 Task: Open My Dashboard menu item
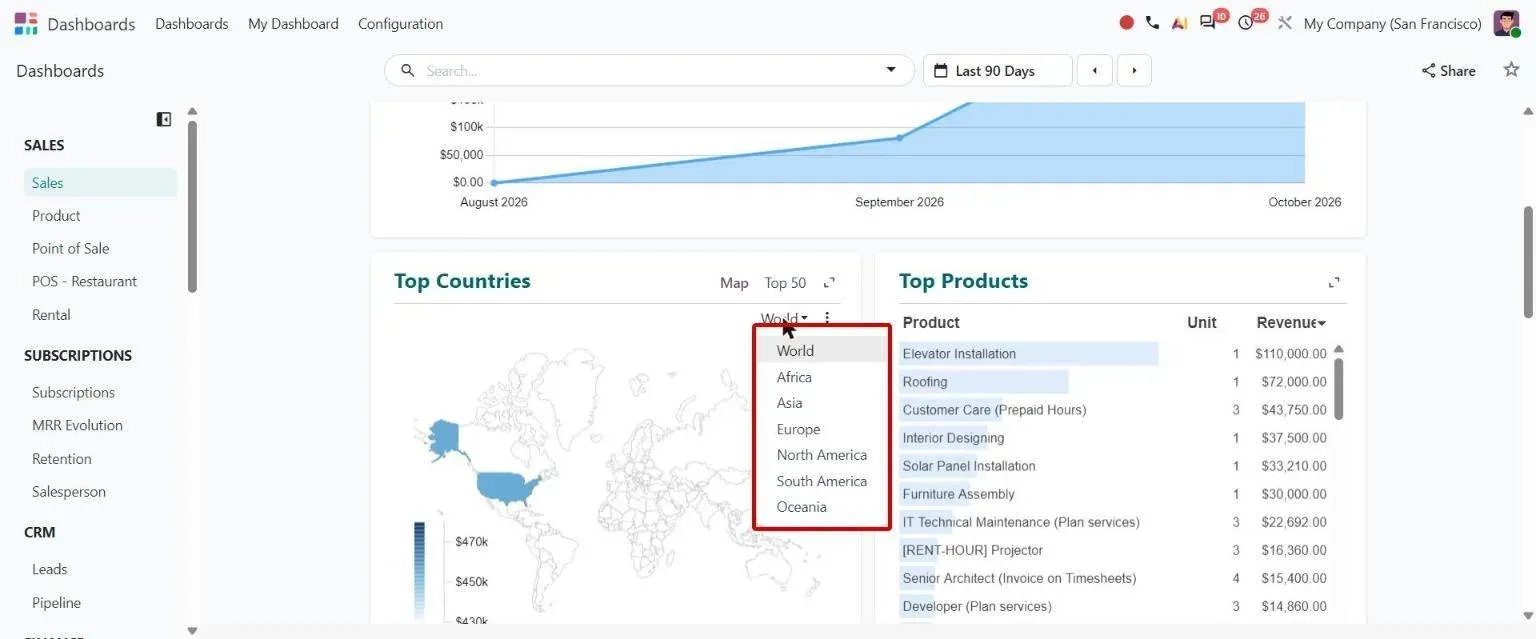(293, 24)
